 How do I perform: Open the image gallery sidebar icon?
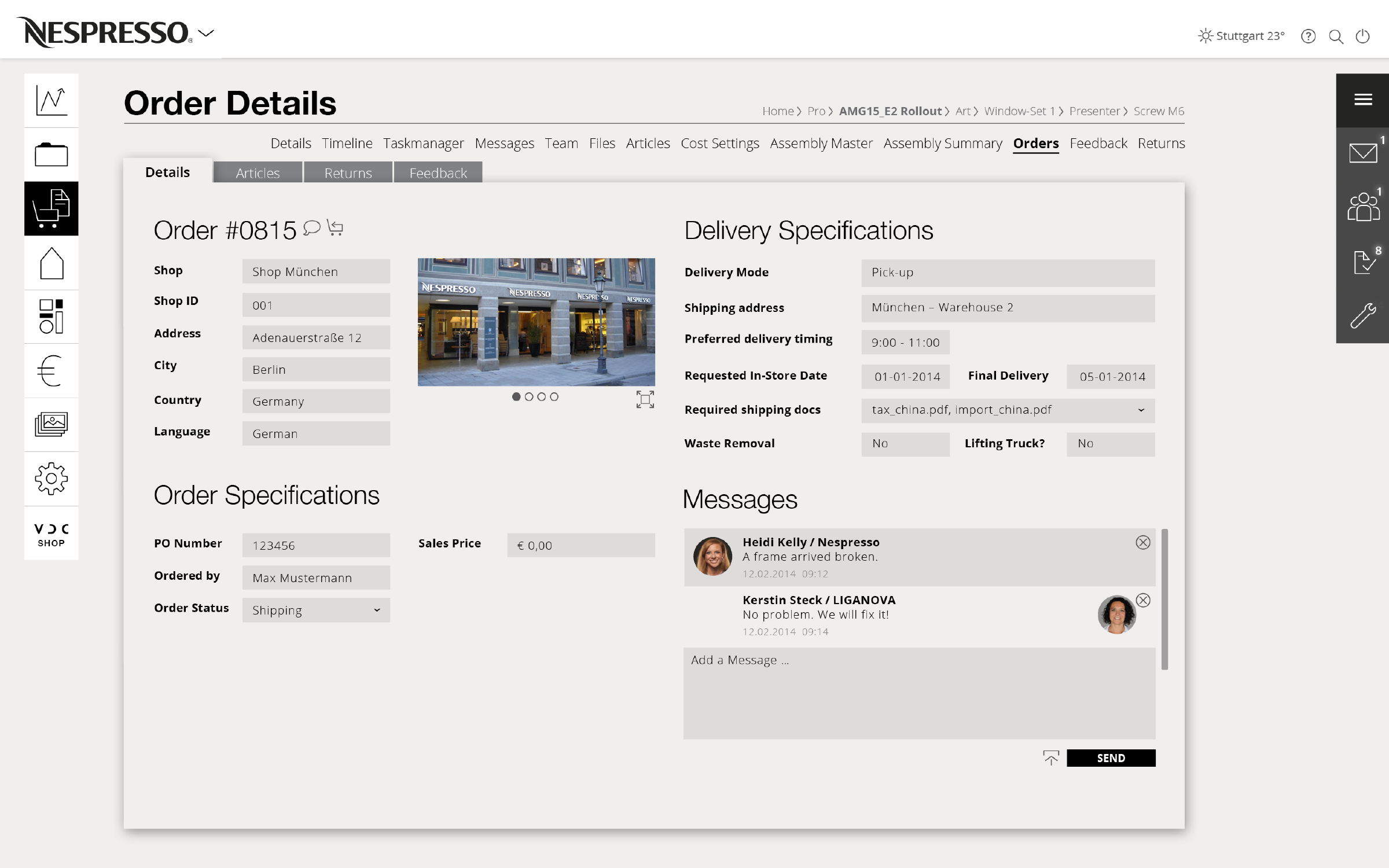coord(51,424)
